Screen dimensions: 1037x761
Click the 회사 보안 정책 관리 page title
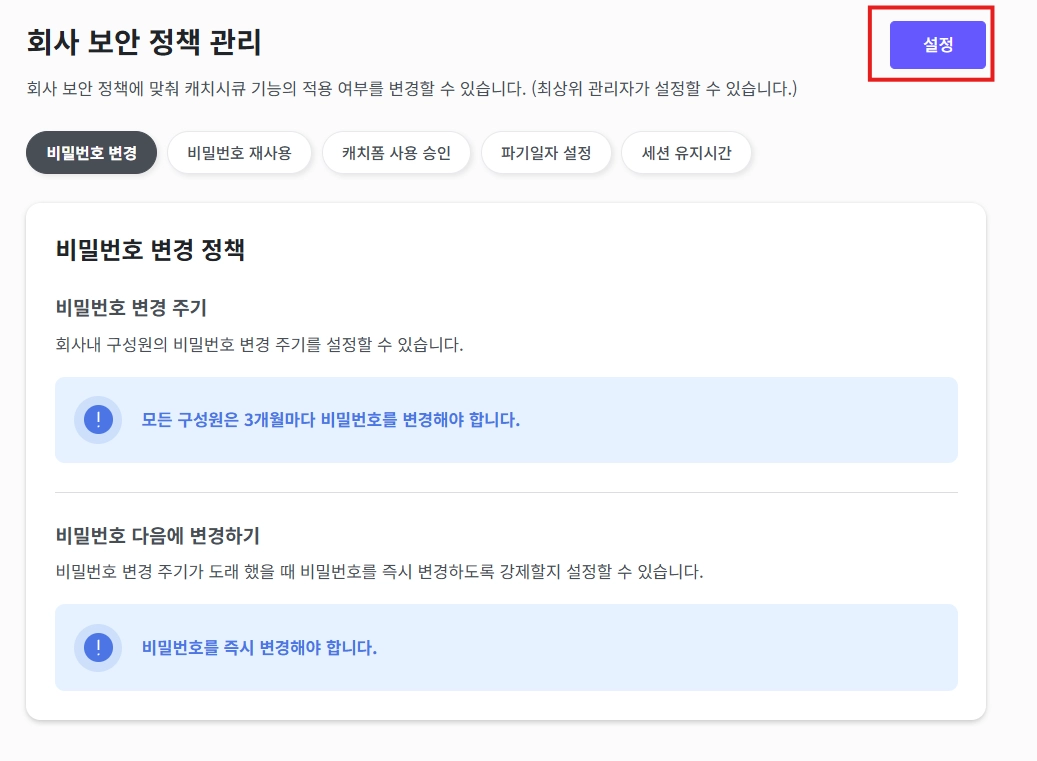(144, 42)
